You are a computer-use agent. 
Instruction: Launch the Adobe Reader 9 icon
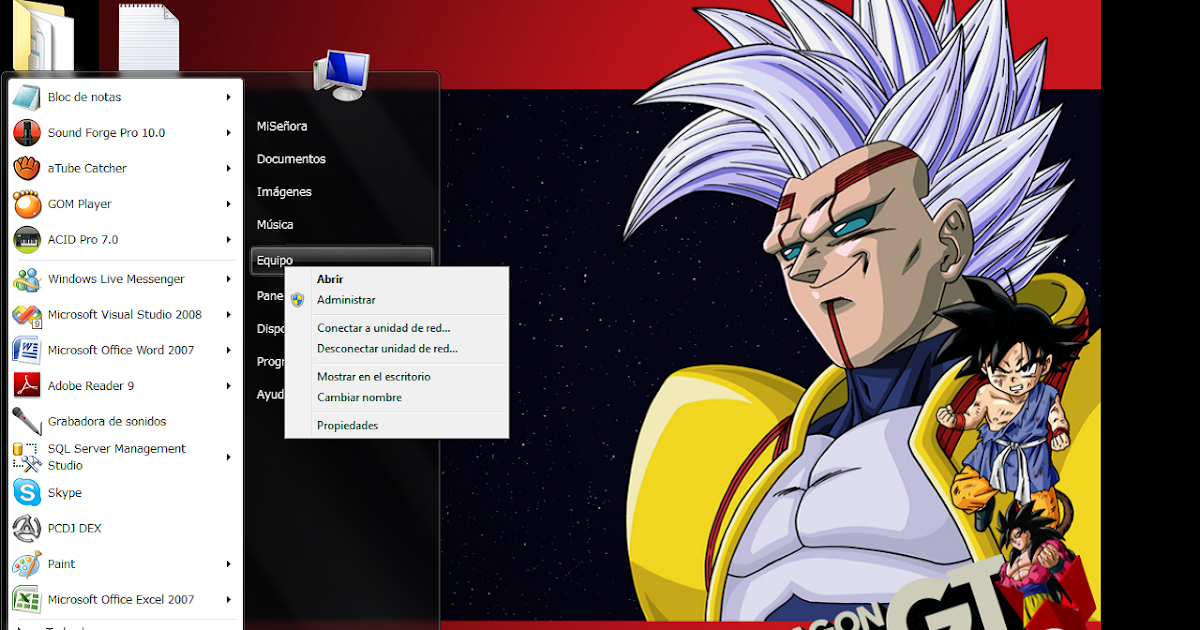(26, 386)
